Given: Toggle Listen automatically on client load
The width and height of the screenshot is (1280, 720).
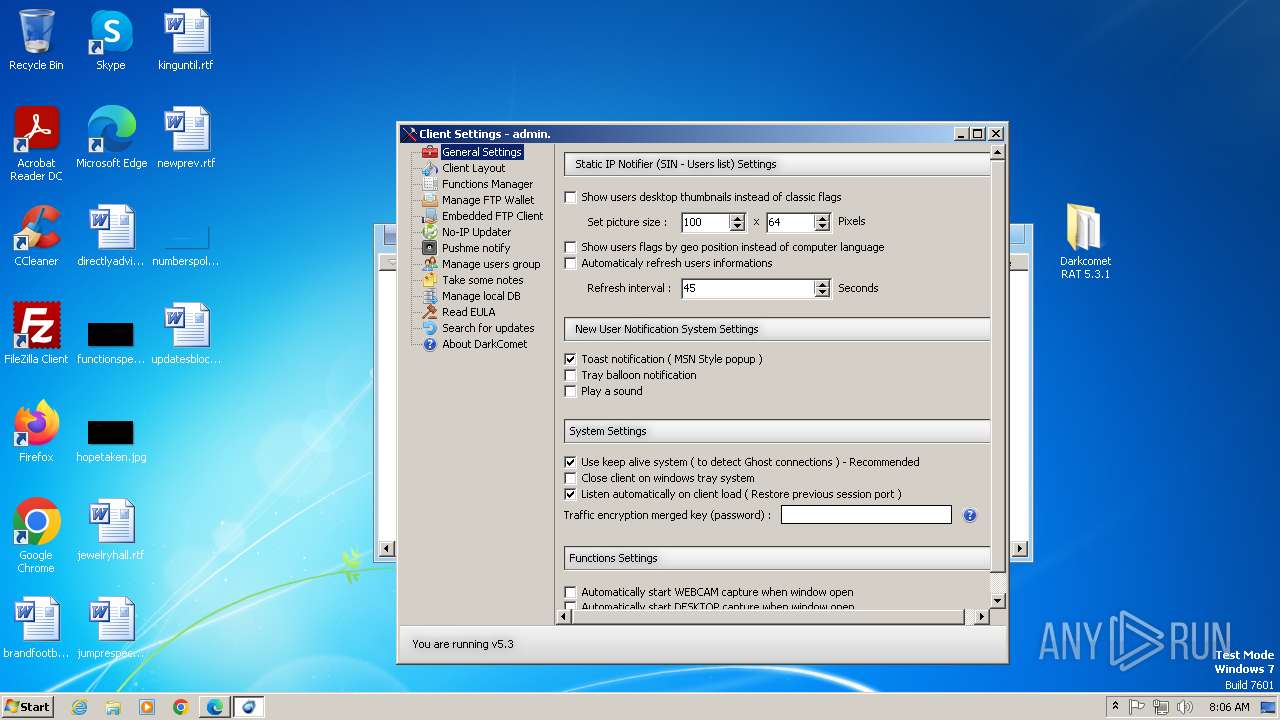Looking at the screenshot, I should [x=570, y=494].
